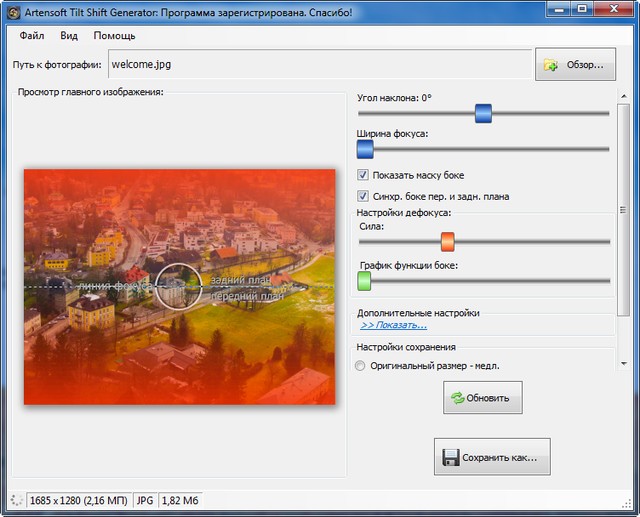Click the settings panel scrollbar up arrow
The width and height of the screenshot is (640, 517).
pos(623,96)
